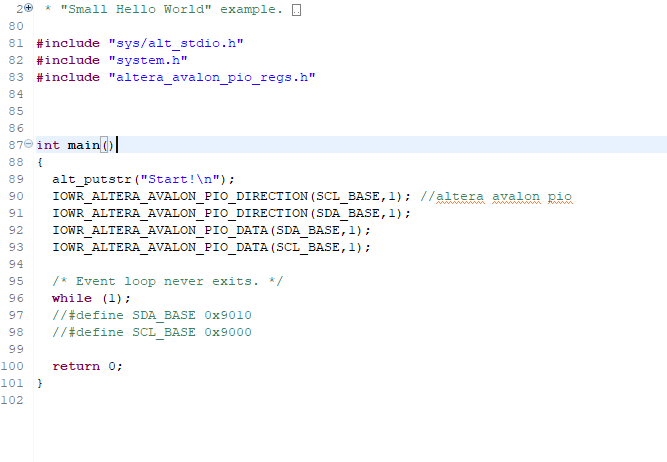
Task: Click the '//#define SDA_BASE 0x9010' comment
Action: (x=152, y=316)
